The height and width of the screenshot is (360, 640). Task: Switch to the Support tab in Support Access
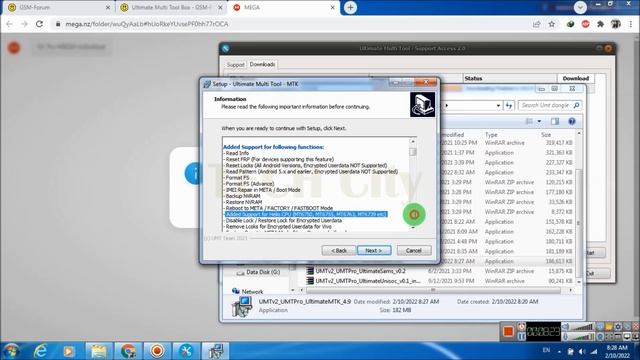236,64
